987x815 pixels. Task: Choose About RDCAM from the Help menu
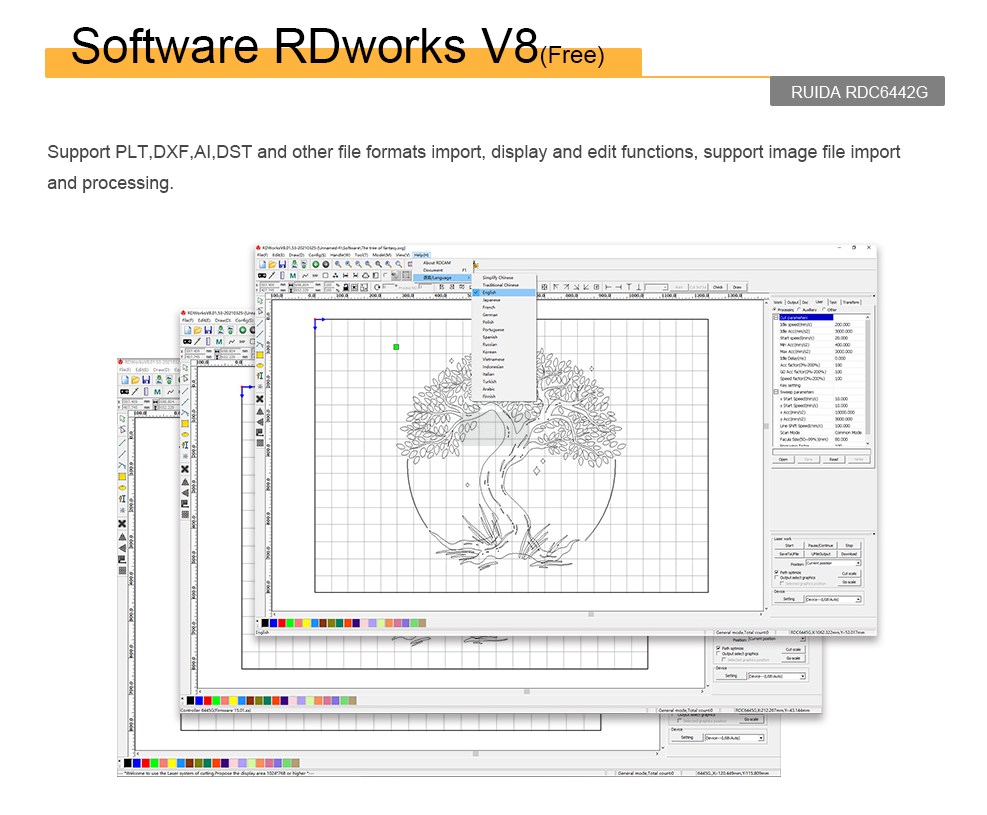pos(437,262)
